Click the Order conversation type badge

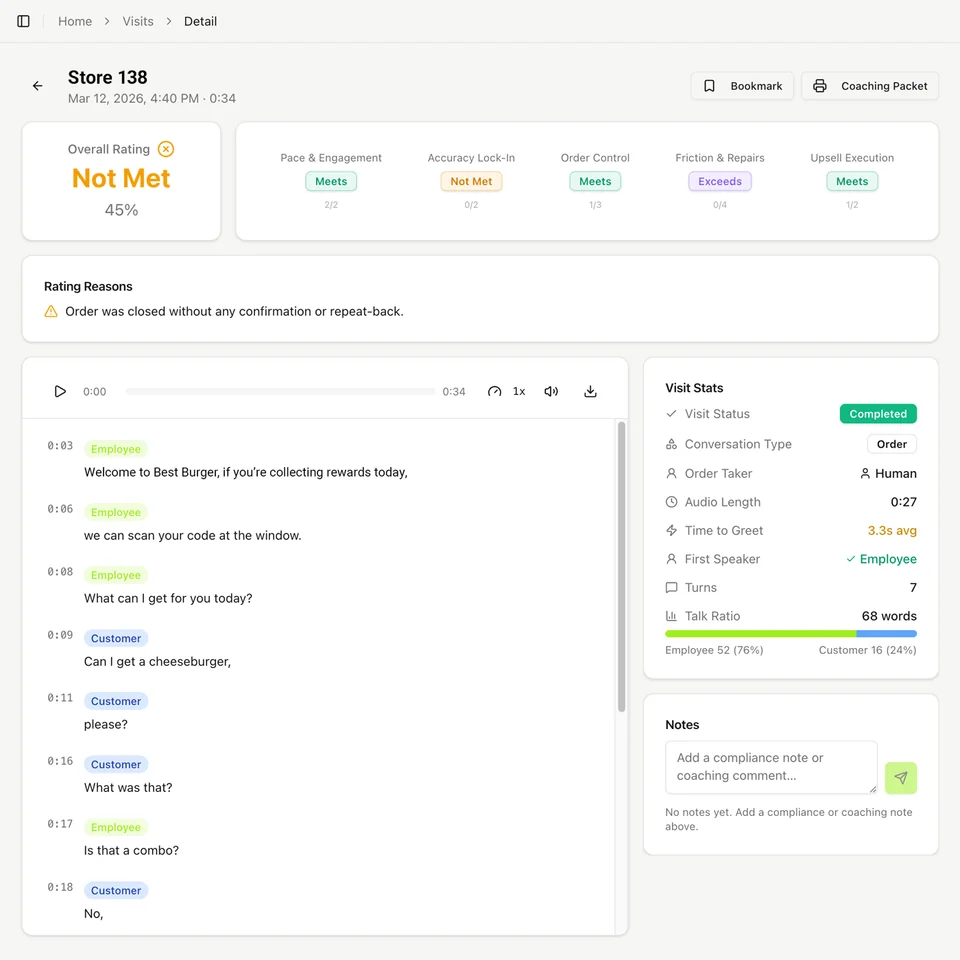(x=891, y=444)
